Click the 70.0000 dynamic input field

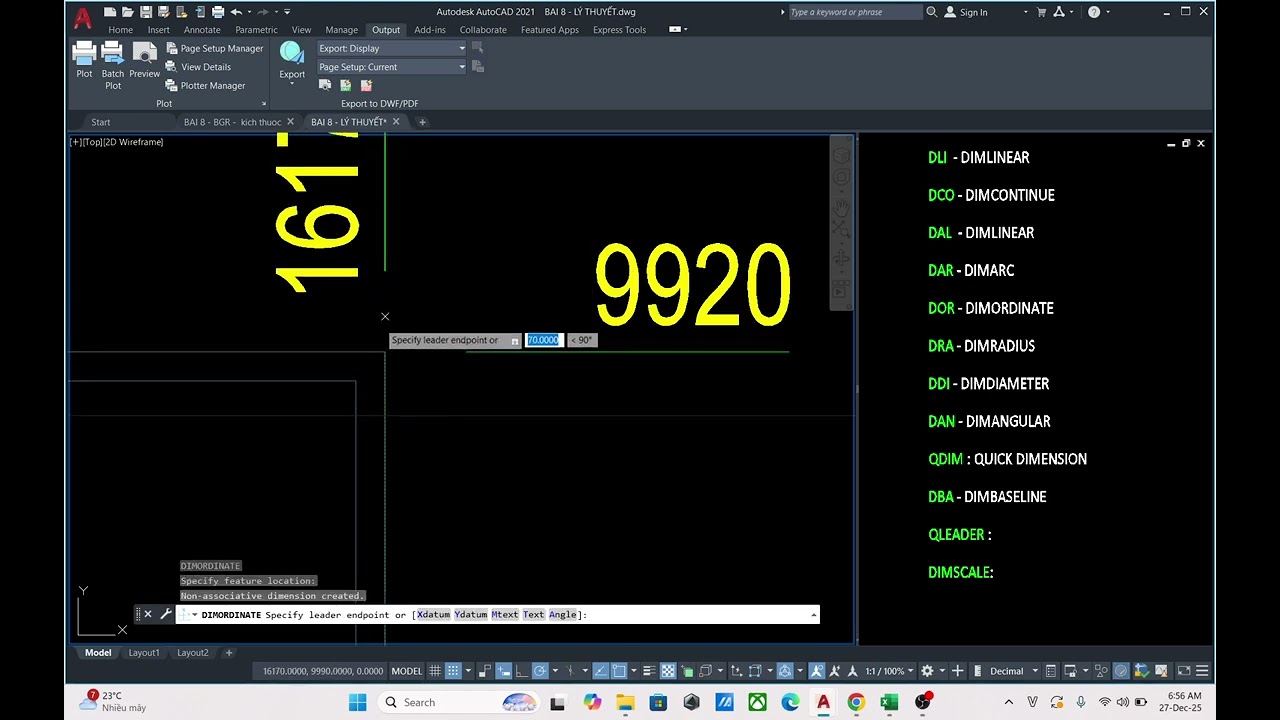pos(544,340)
